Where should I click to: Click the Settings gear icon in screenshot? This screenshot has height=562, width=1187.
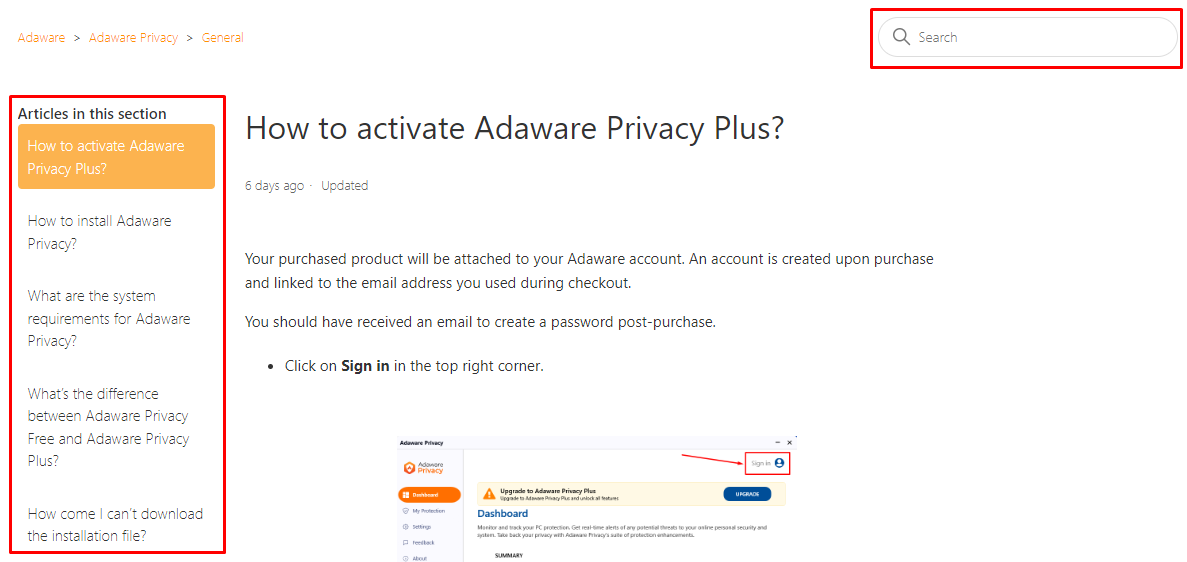pyautogui.click(x=406, y=526)
